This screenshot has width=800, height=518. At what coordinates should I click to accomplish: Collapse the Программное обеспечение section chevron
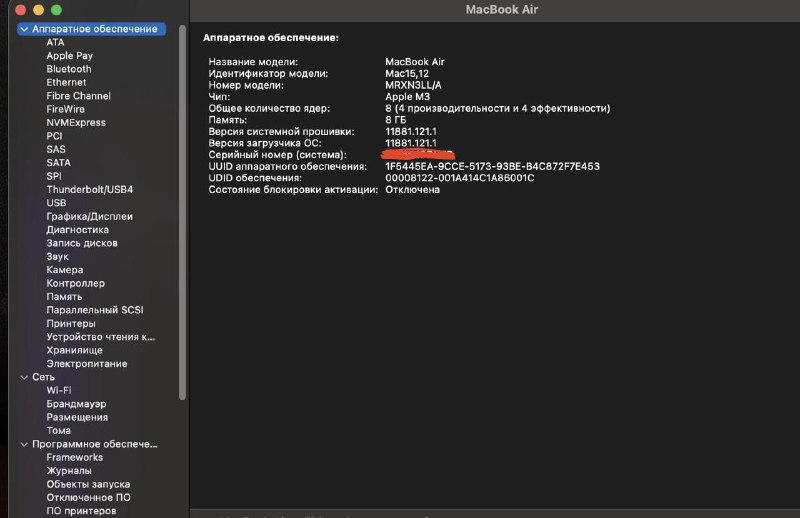(x=24, y=445)
